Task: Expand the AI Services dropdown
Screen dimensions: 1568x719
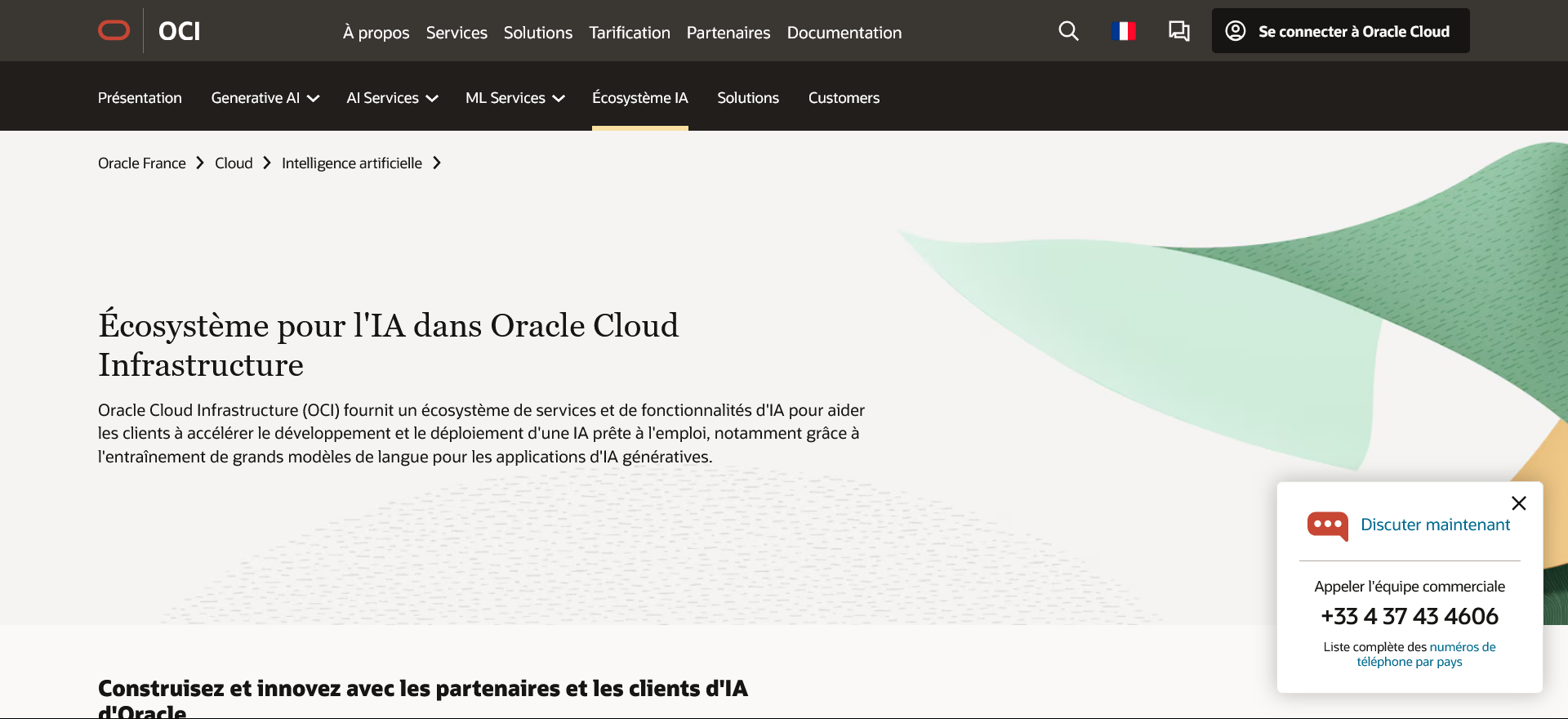Action: click(392, 98)
